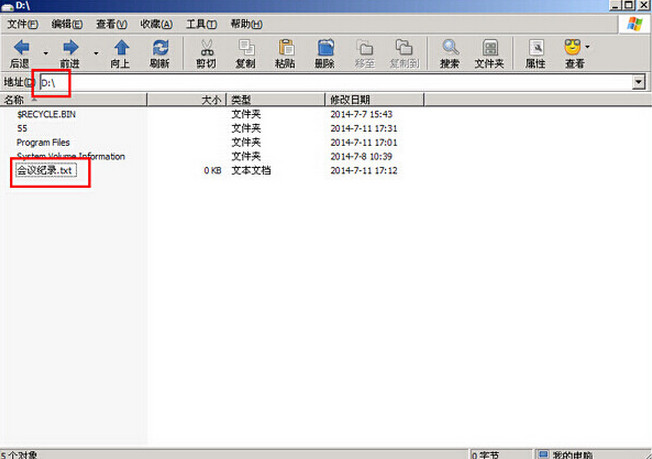Viewport: 652px width, 459px height.
Task: Click the date 2014-7-8 10:39
Action: [x=361, y=156]
